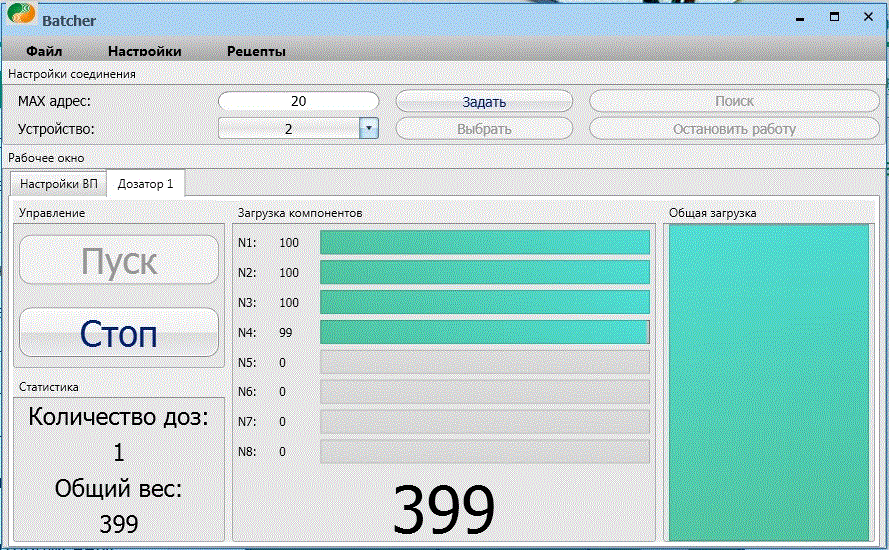Minimize the Batcher window
The image size is (889, 550).
click(x=800, y=18)
